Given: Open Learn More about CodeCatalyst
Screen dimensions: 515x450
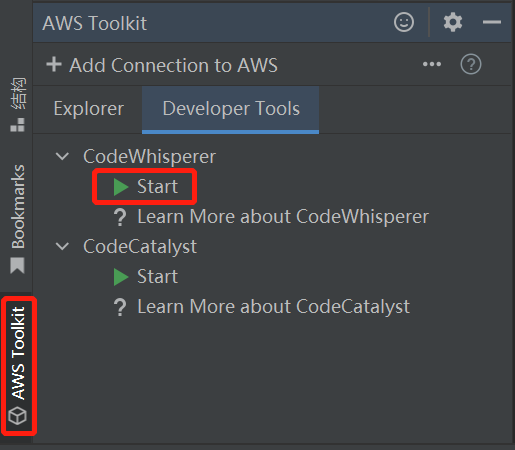Looking at the screenshot, I should [x=274, y=307].
